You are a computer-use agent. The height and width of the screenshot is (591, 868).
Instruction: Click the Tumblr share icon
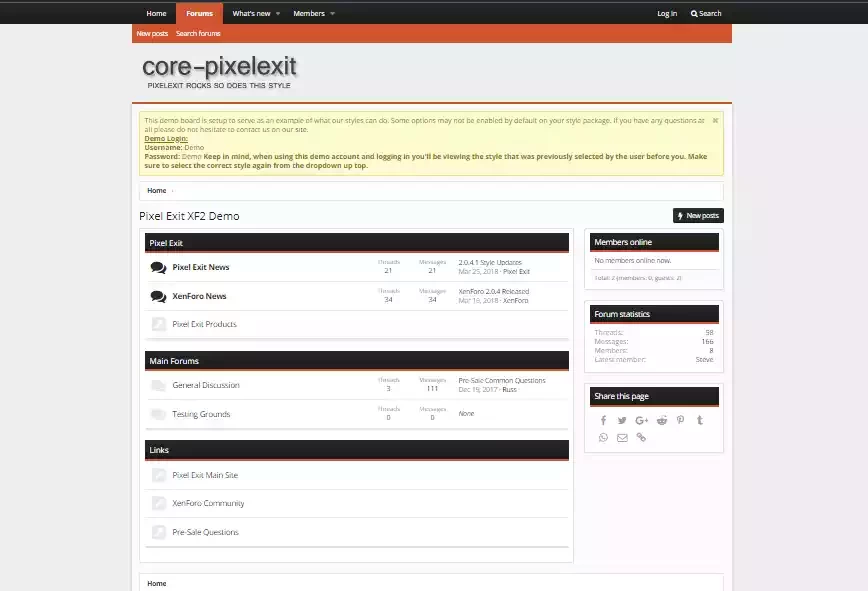click(700, 420)
